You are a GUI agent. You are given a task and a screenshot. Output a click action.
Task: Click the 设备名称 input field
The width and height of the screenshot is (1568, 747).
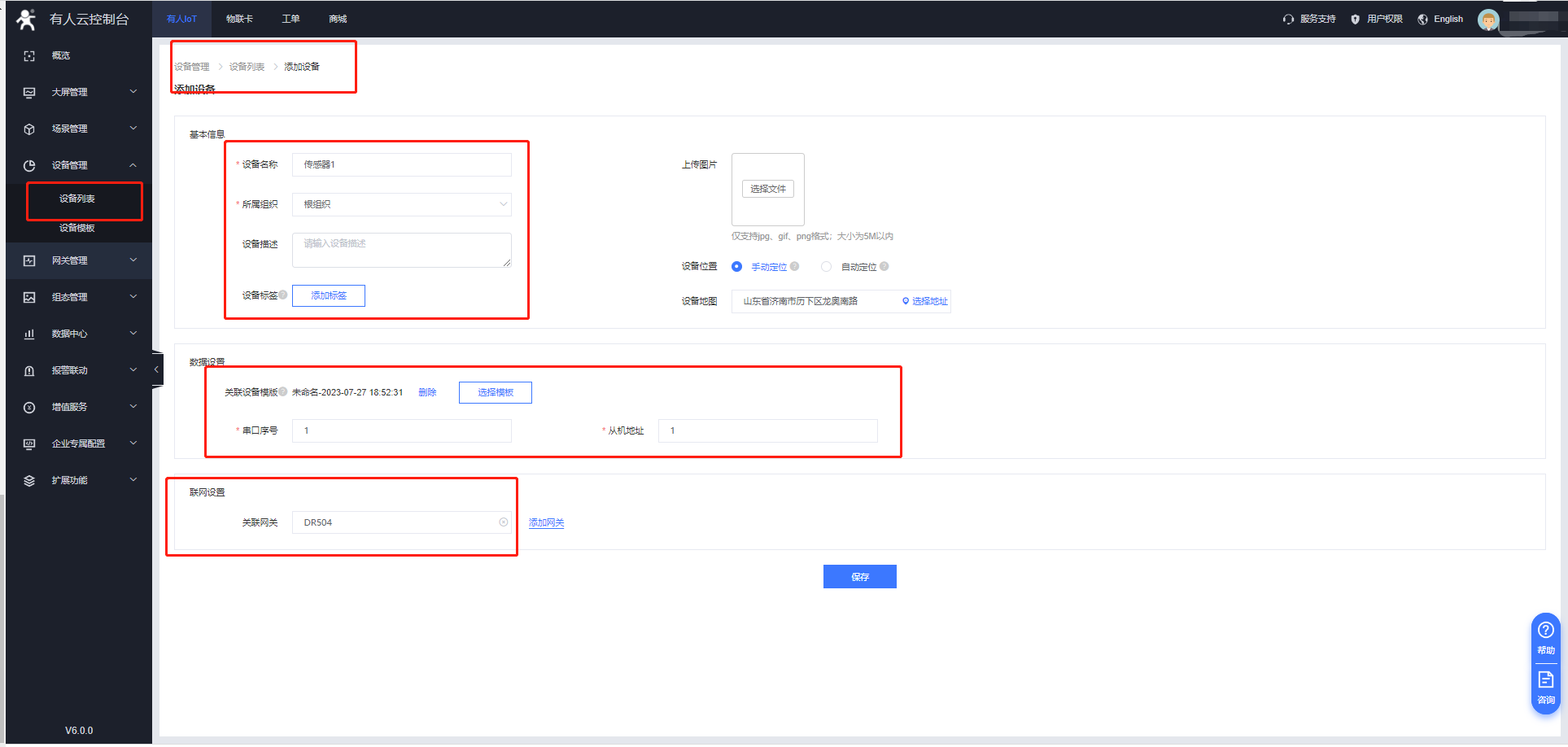pos(402,164)
